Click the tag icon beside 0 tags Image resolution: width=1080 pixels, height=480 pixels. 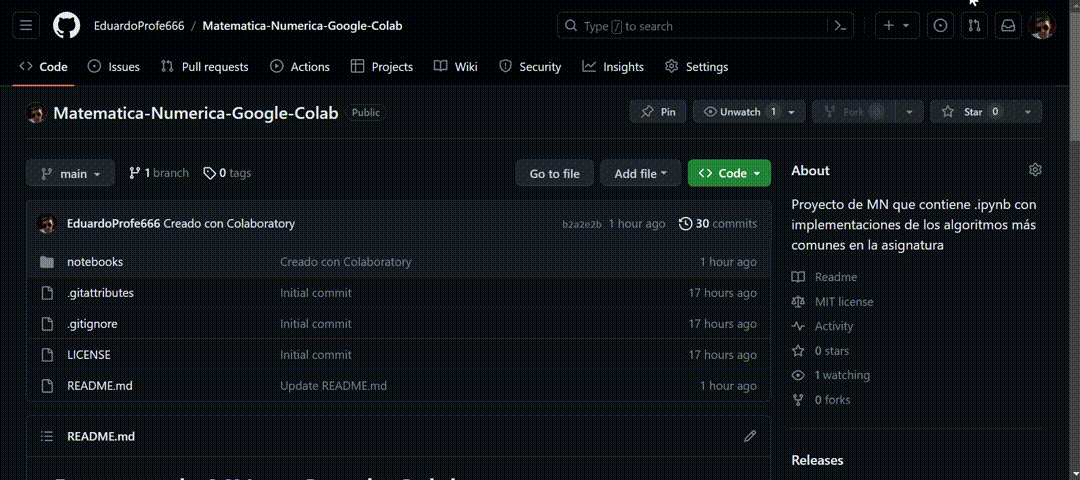click(x=209, y=173)
